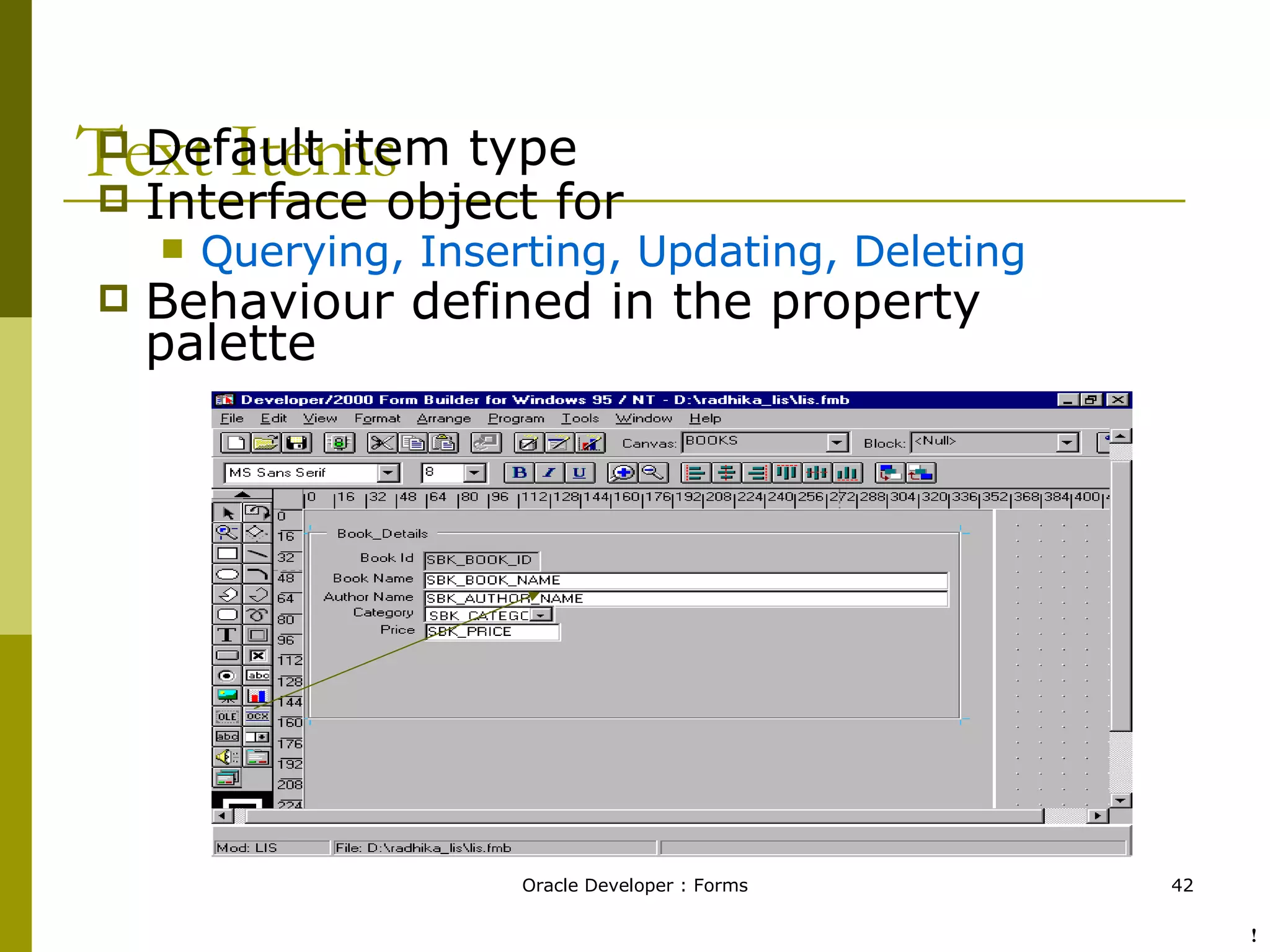This screenshot has height=952, width=1270.
Task: Select the arrow pointer tool in palette
Action: coord(227,513)
